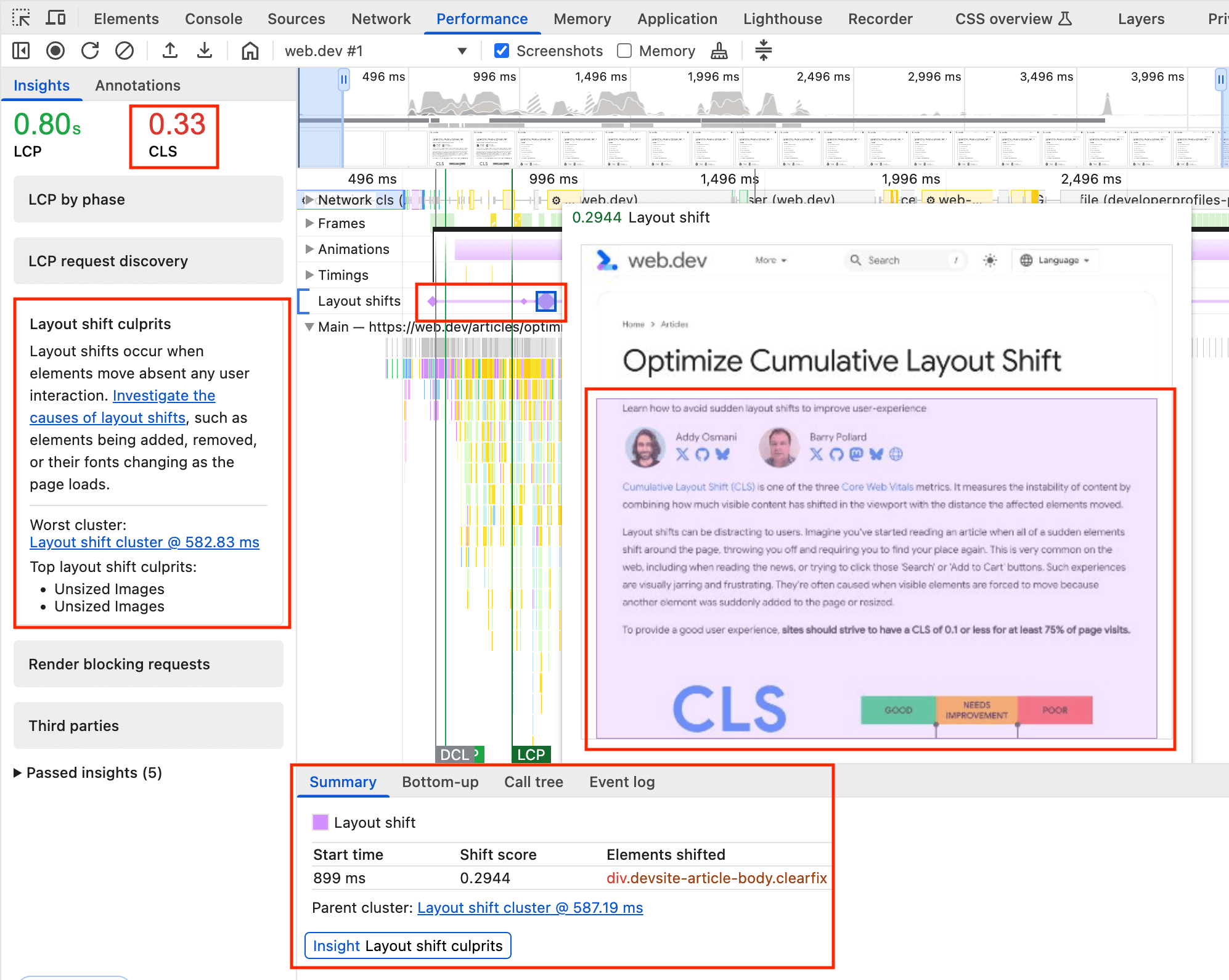Select Layout shift cluster at 582.83 ms
The height and width of the screenshot is (980, 1229).
[144, 542]
